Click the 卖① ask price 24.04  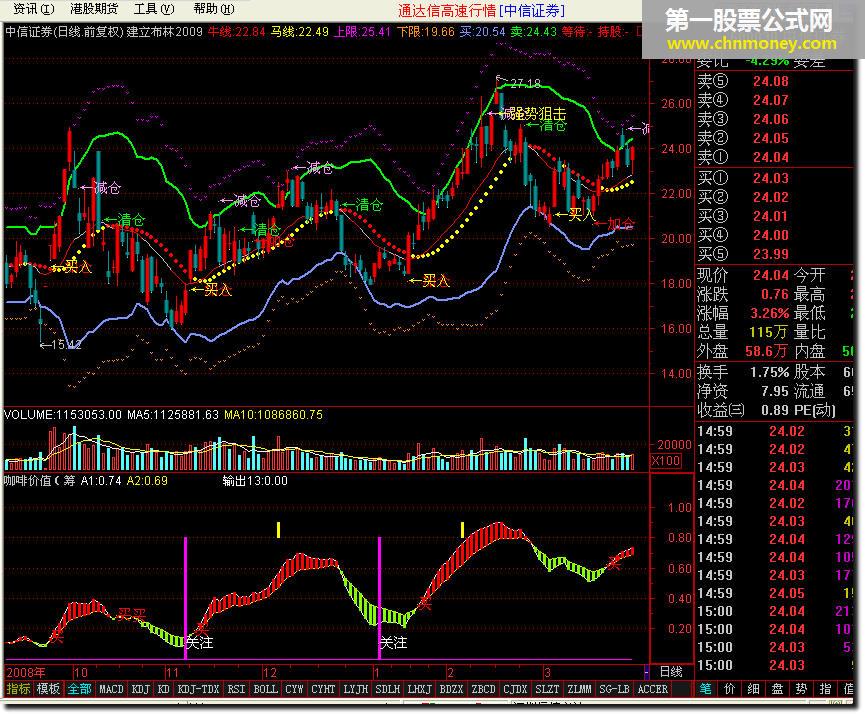(x=771, y=157)
